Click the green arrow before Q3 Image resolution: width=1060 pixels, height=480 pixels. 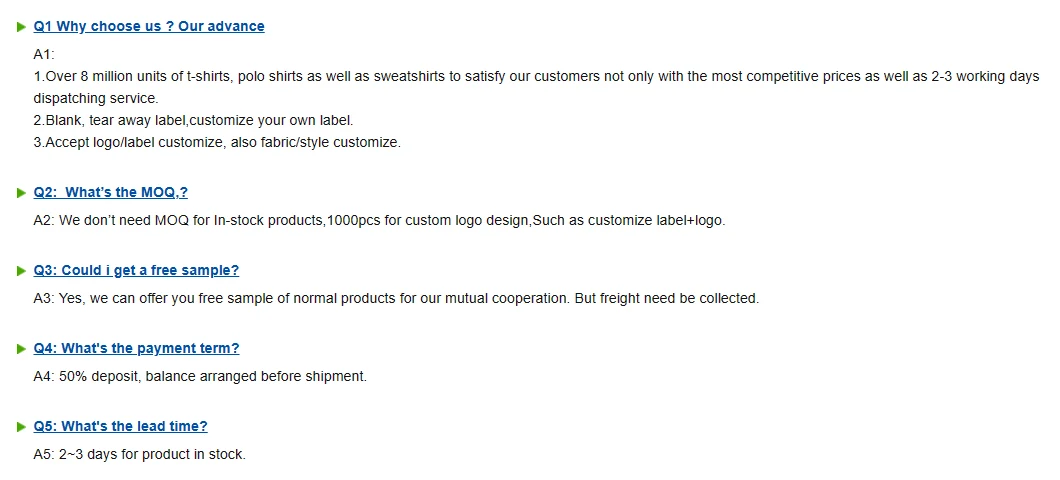click(x=22, y=271)
